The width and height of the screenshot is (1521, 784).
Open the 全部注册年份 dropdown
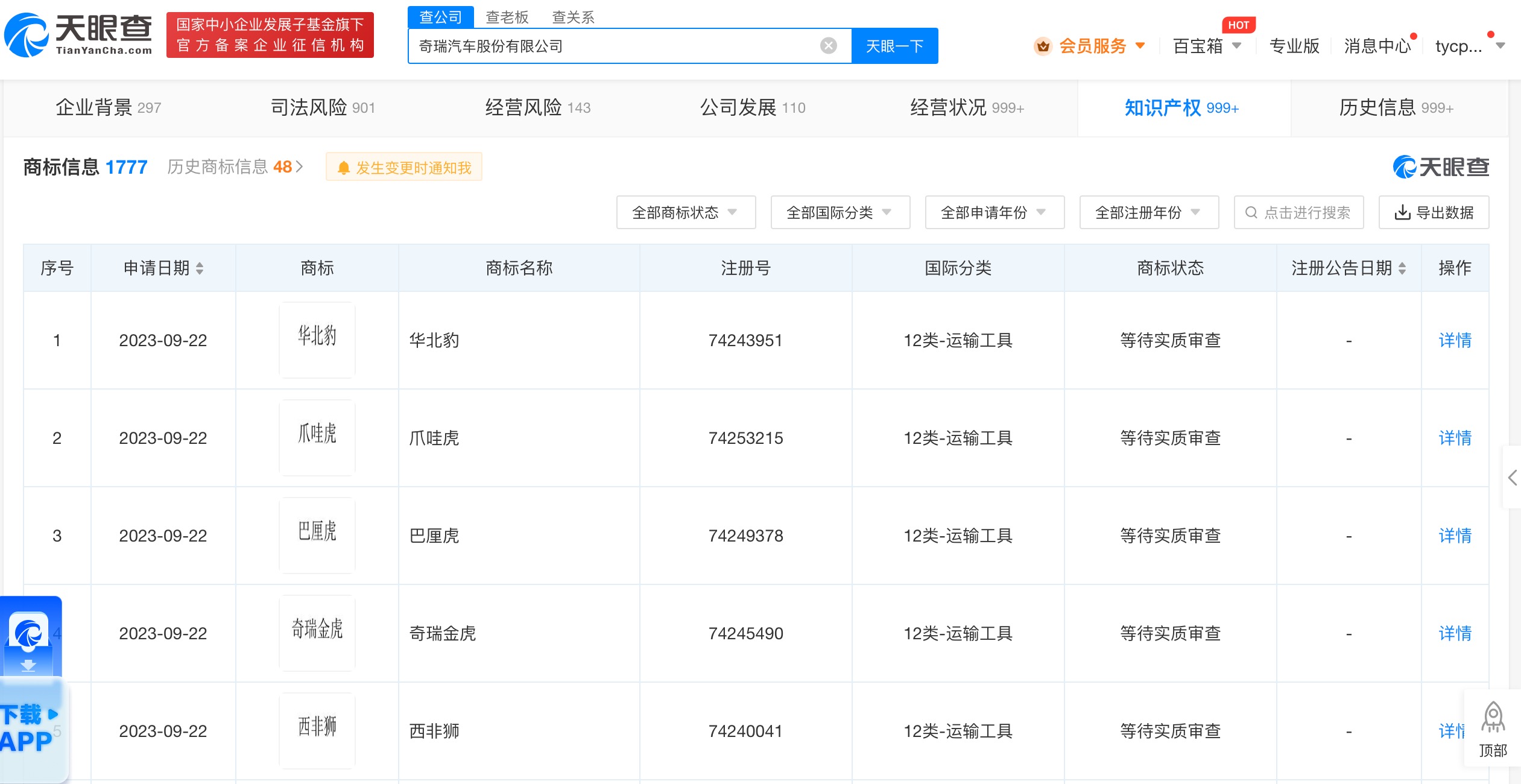pos(1149,212)
